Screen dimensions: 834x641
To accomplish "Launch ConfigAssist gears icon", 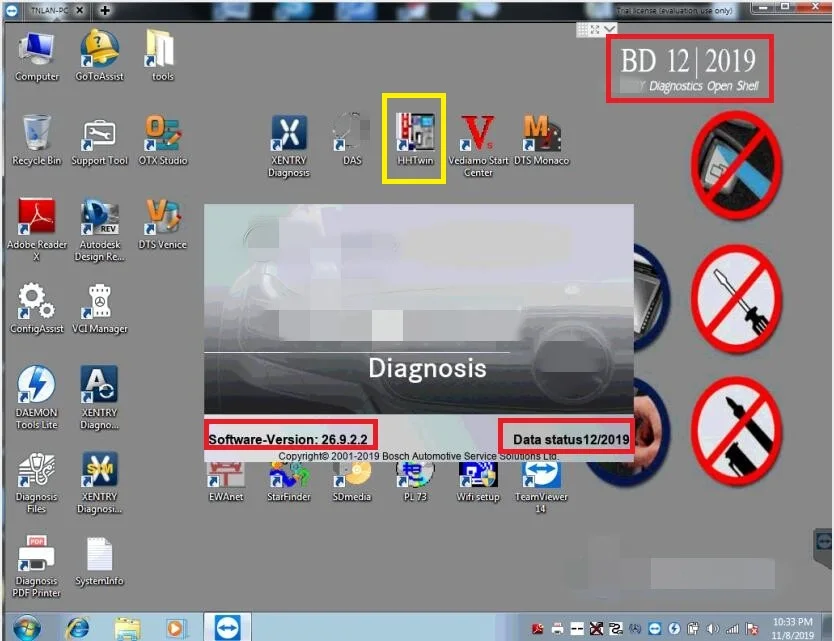I will pyautogui.click(x=36, y=309).
